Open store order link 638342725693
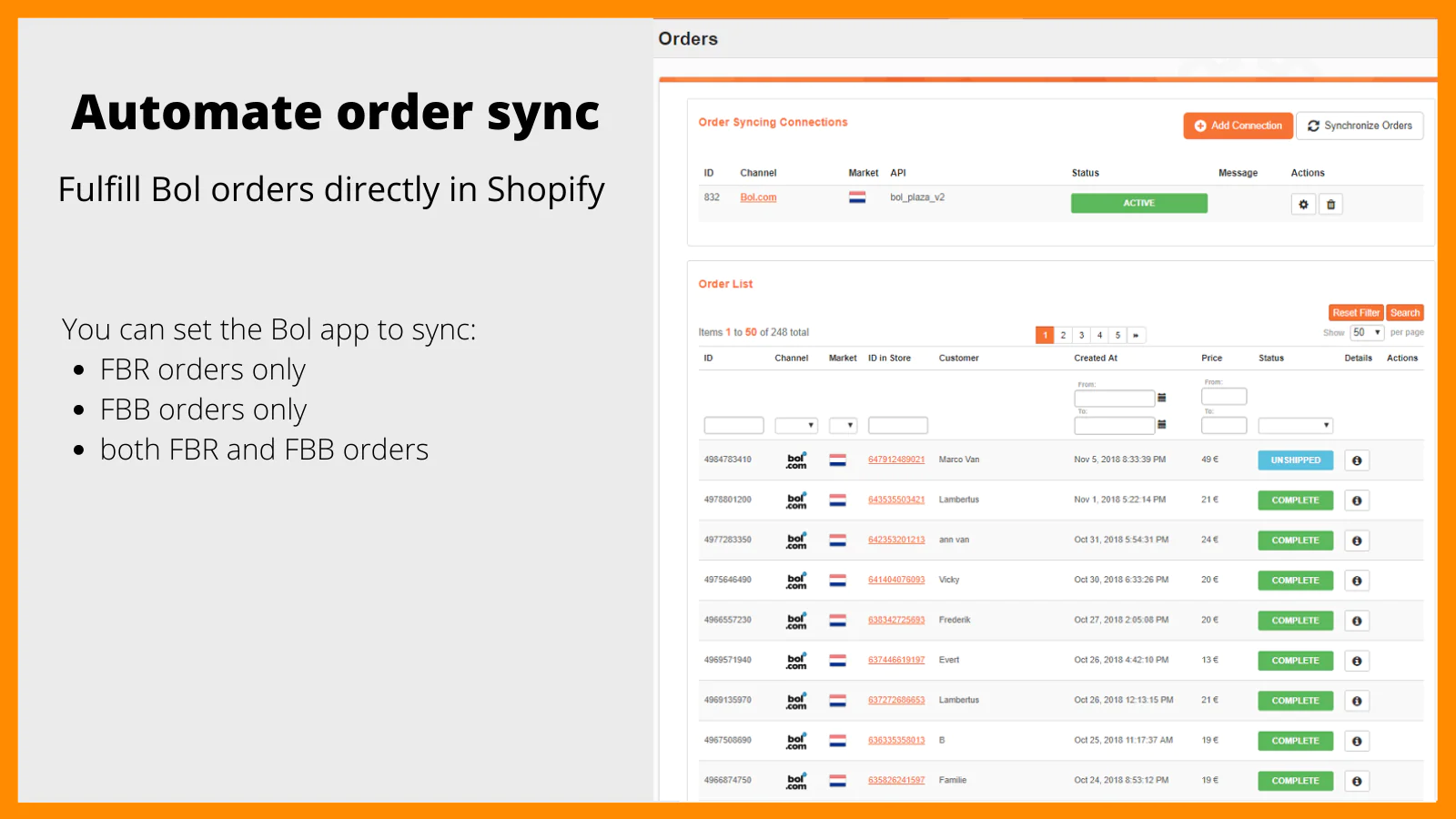The height and width of the screenshot is (819, 1456). [x=896, y=620]
